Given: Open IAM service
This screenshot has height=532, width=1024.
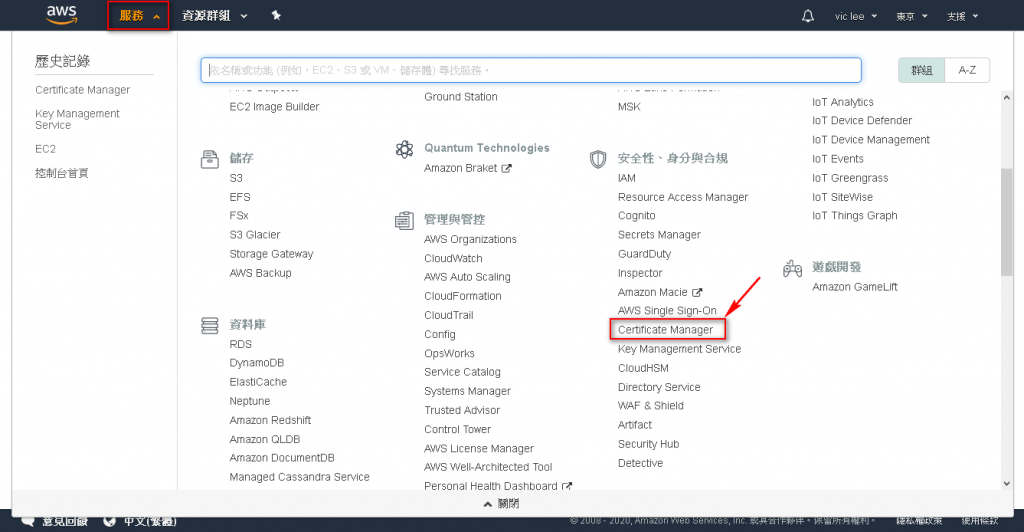Looking at the screenshot, I should 626,178.
